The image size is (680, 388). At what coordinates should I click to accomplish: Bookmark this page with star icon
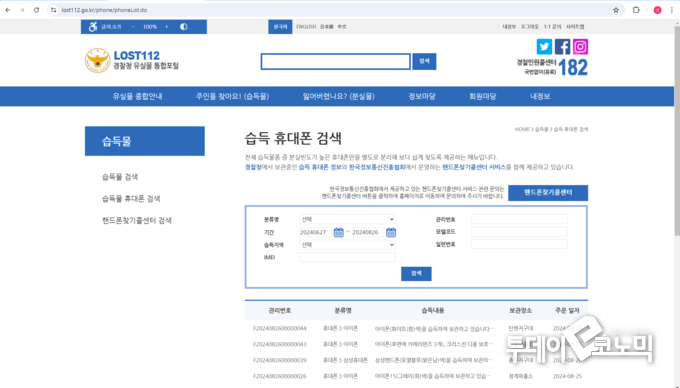(x=616, y=10)
